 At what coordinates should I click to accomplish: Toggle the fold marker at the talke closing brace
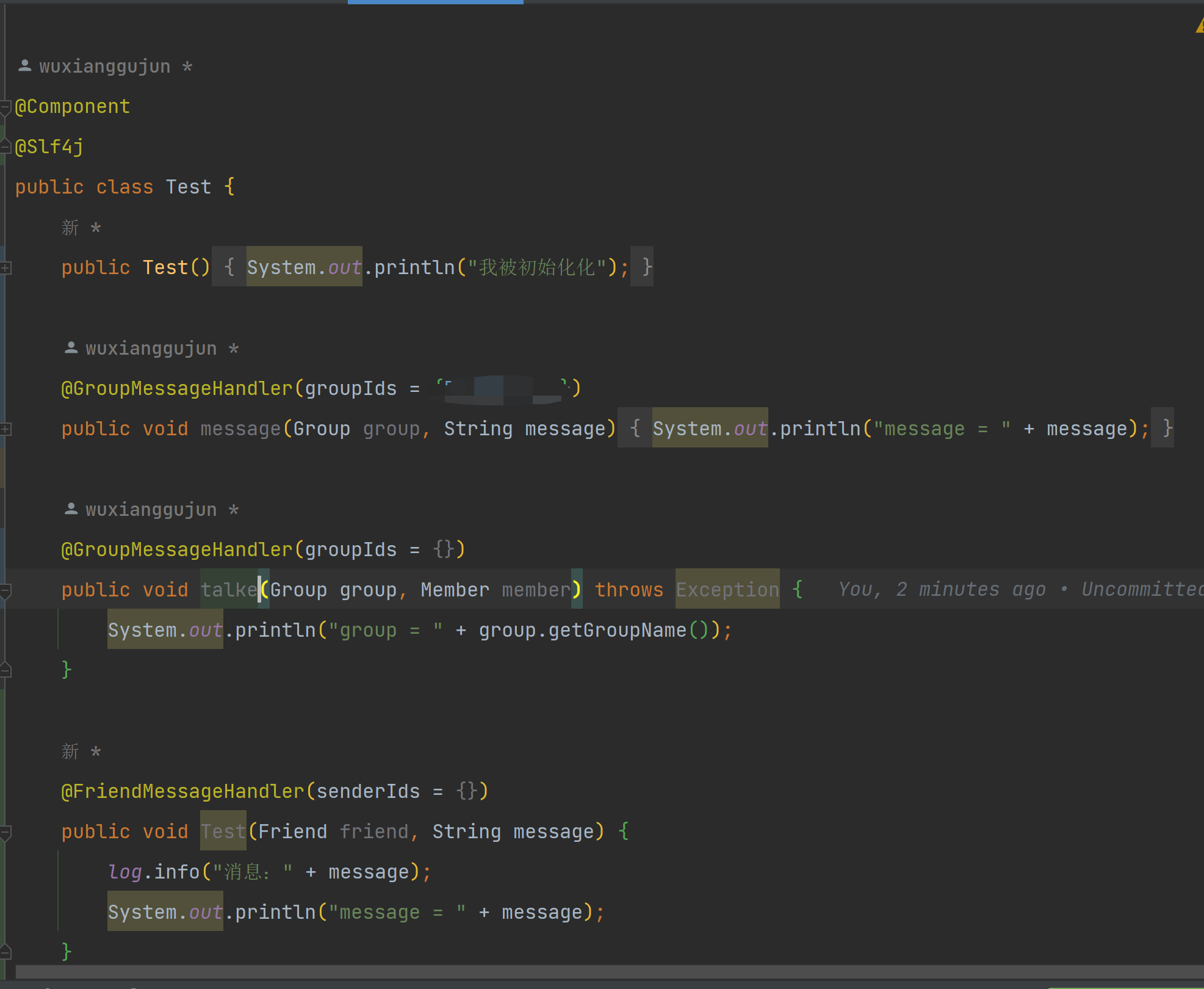pos(4,670)
